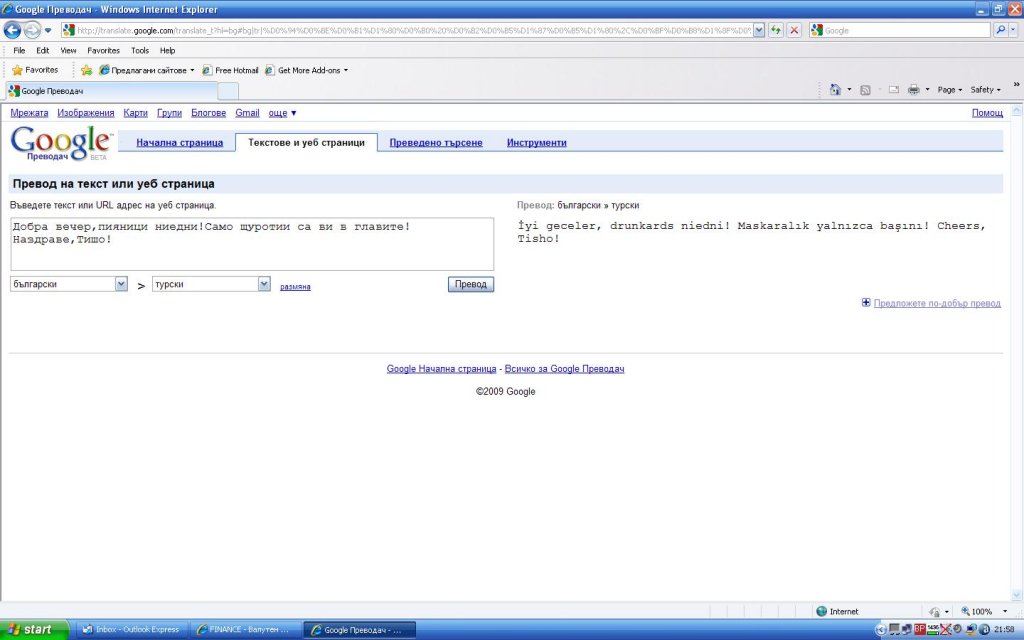Click the Превод translate button

471,284
